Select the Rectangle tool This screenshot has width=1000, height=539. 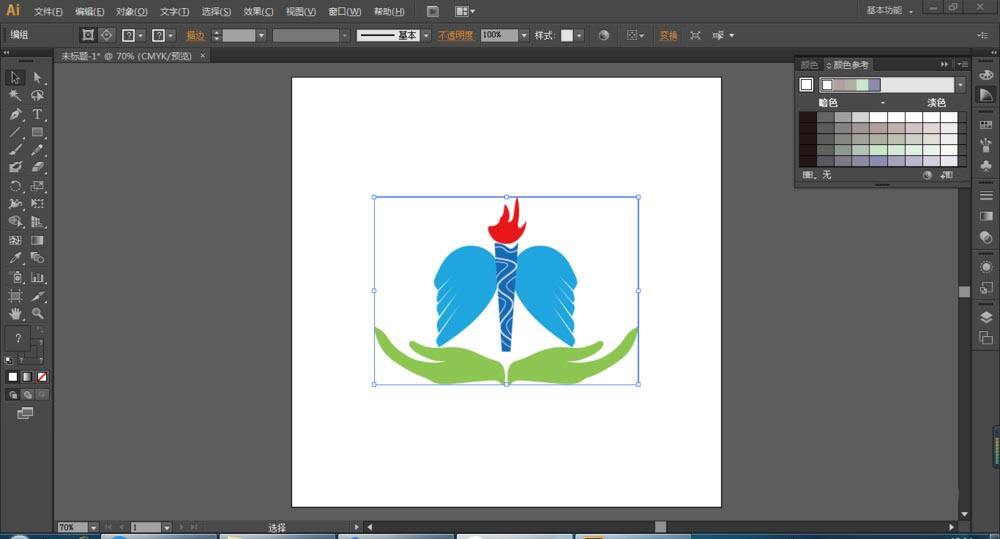pos(37,132)
